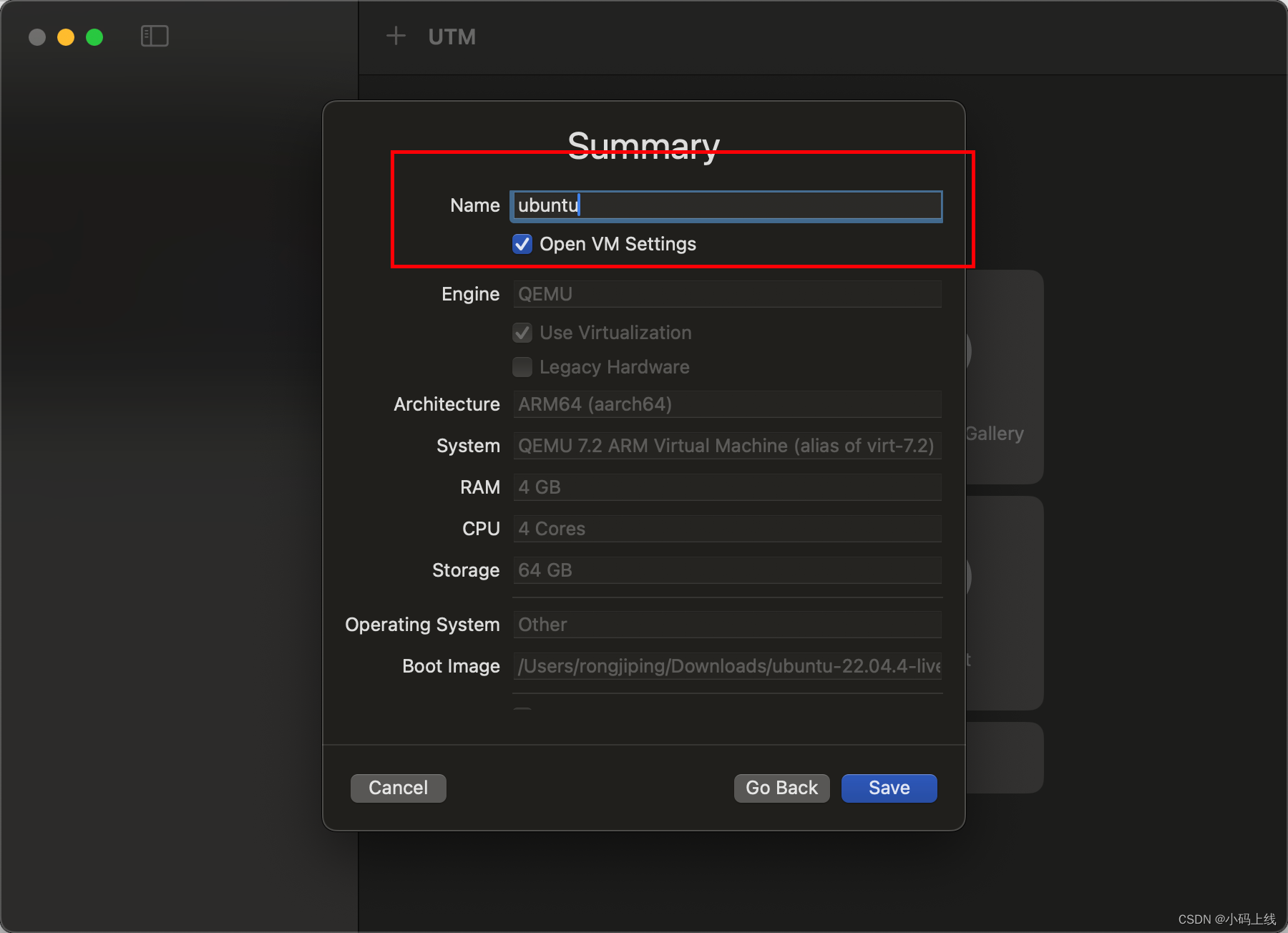Click the Storage field showing 64 GB
Viewport: 1288px width, 933px height.
(x=727, y=570)
